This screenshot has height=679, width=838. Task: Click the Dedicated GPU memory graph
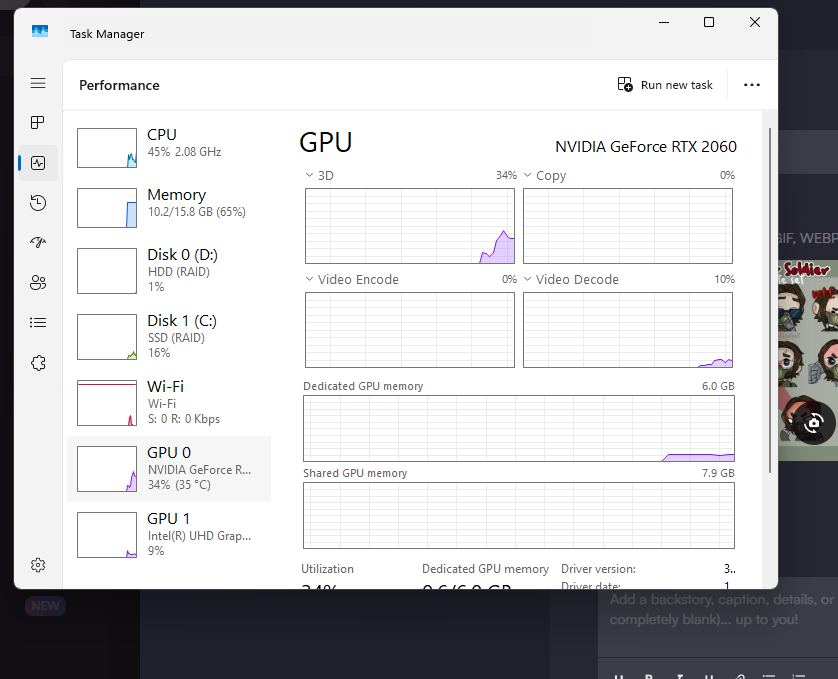coord(518,428)
